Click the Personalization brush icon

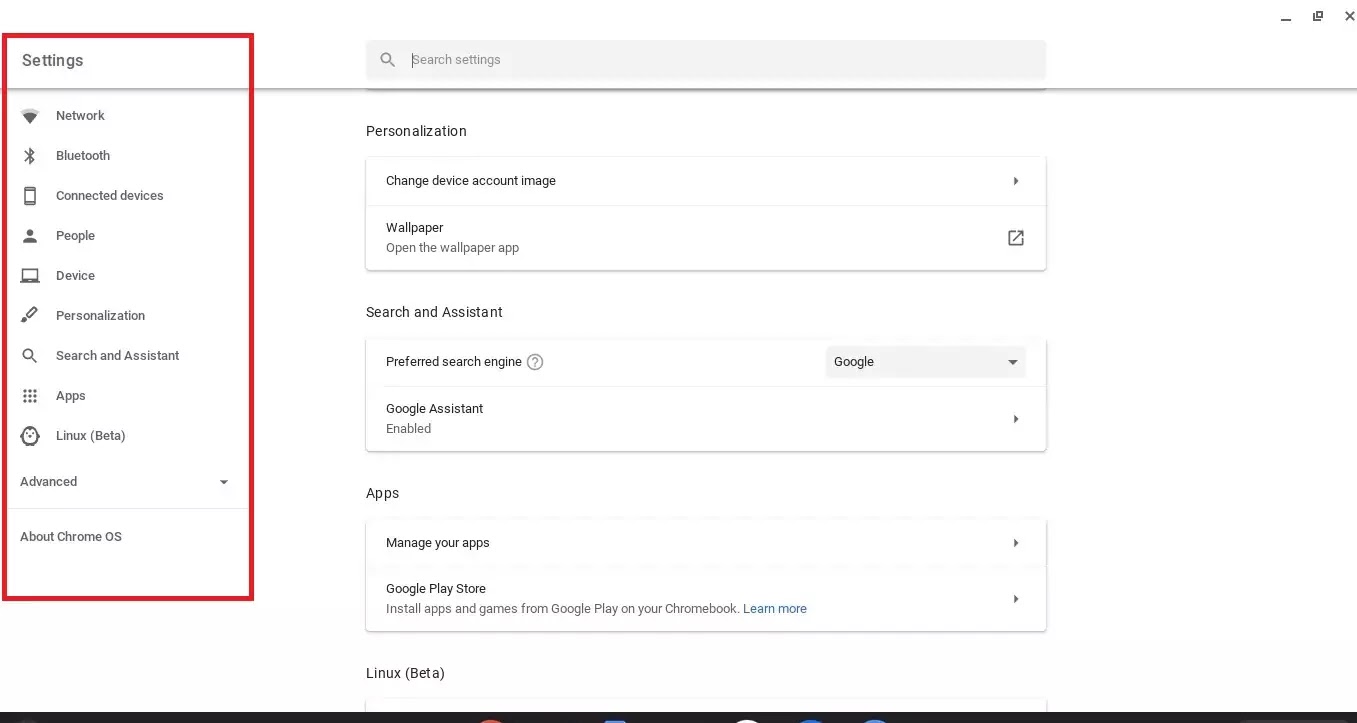30,316
